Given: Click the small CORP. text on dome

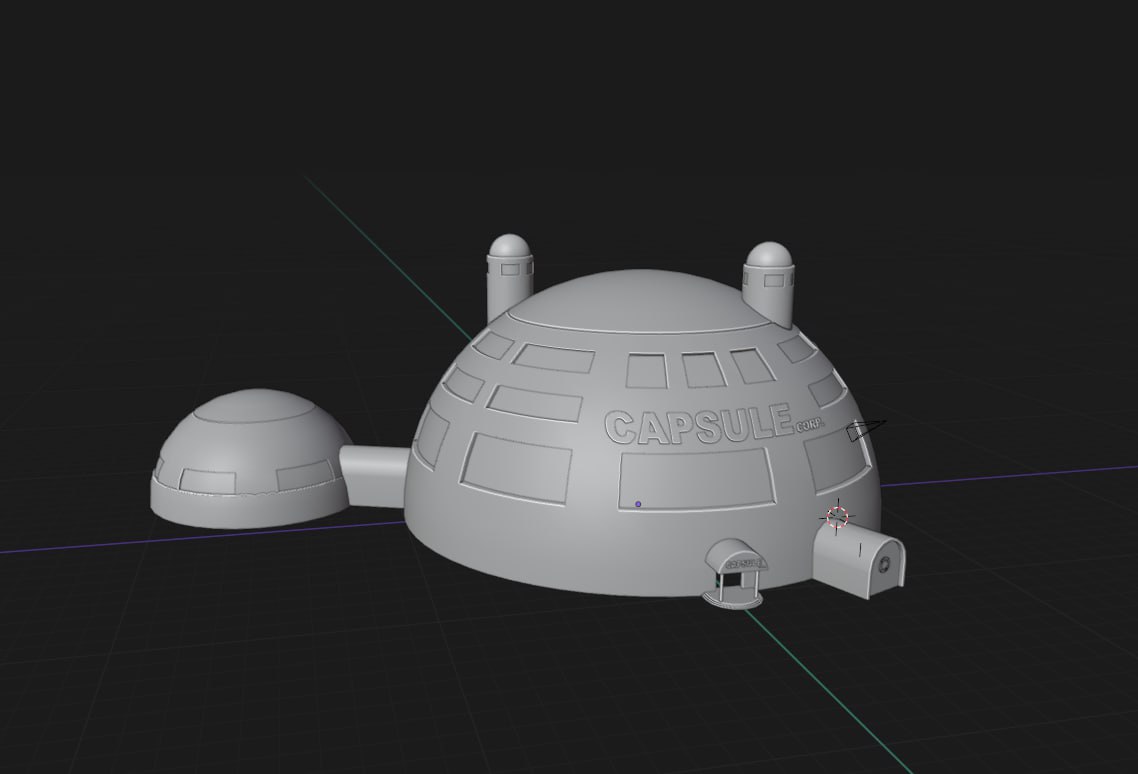Looking at the screenshot, I should [x=811, y=426].
